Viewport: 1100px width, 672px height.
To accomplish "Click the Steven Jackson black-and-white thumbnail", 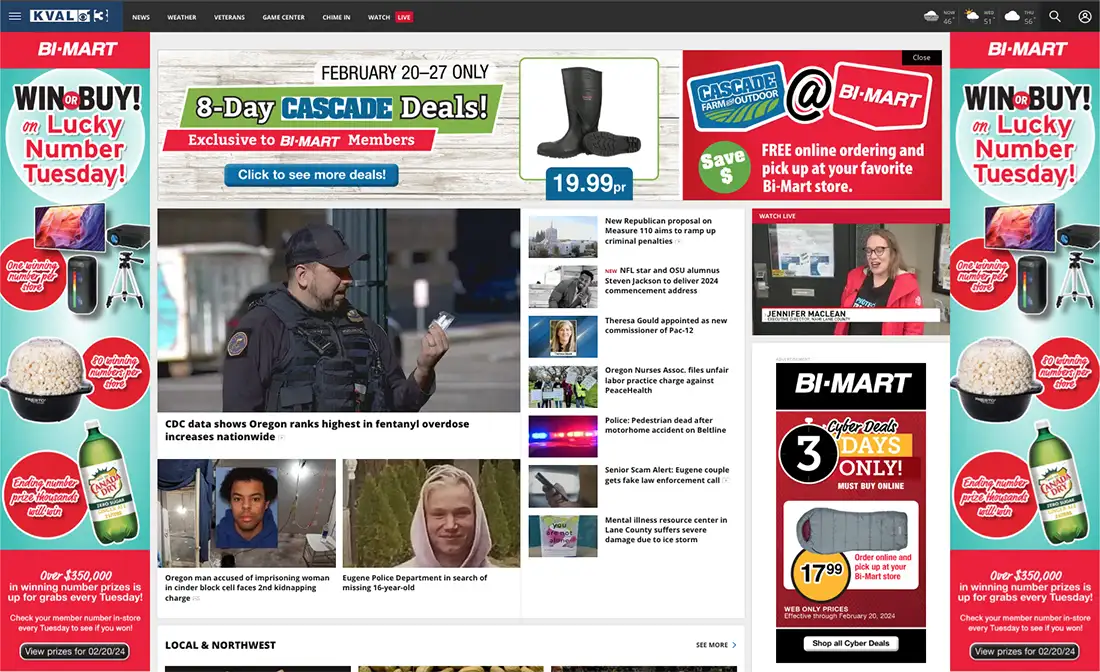I will coord(563,286).
